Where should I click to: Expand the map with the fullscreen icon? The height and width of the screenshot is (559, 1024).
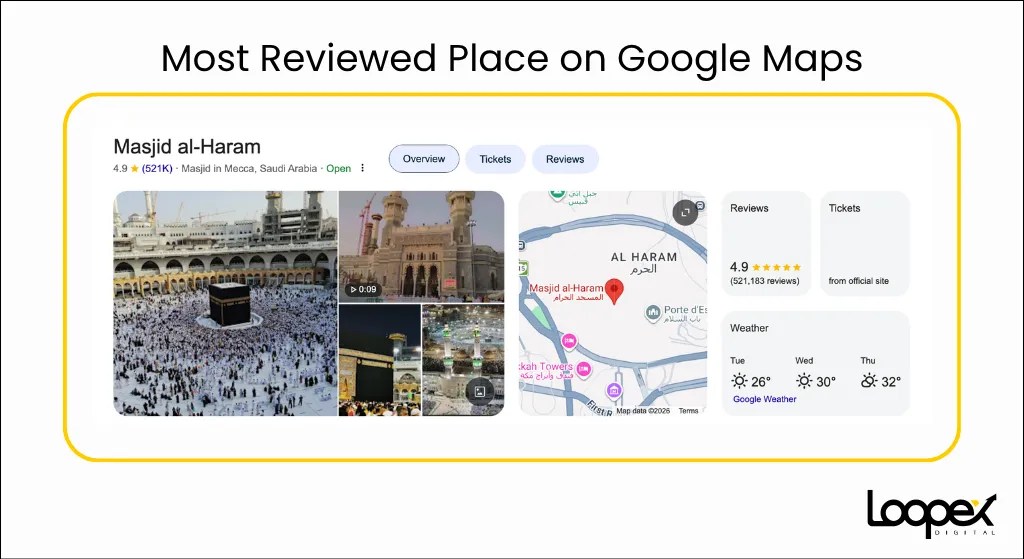tap(685, 212)
